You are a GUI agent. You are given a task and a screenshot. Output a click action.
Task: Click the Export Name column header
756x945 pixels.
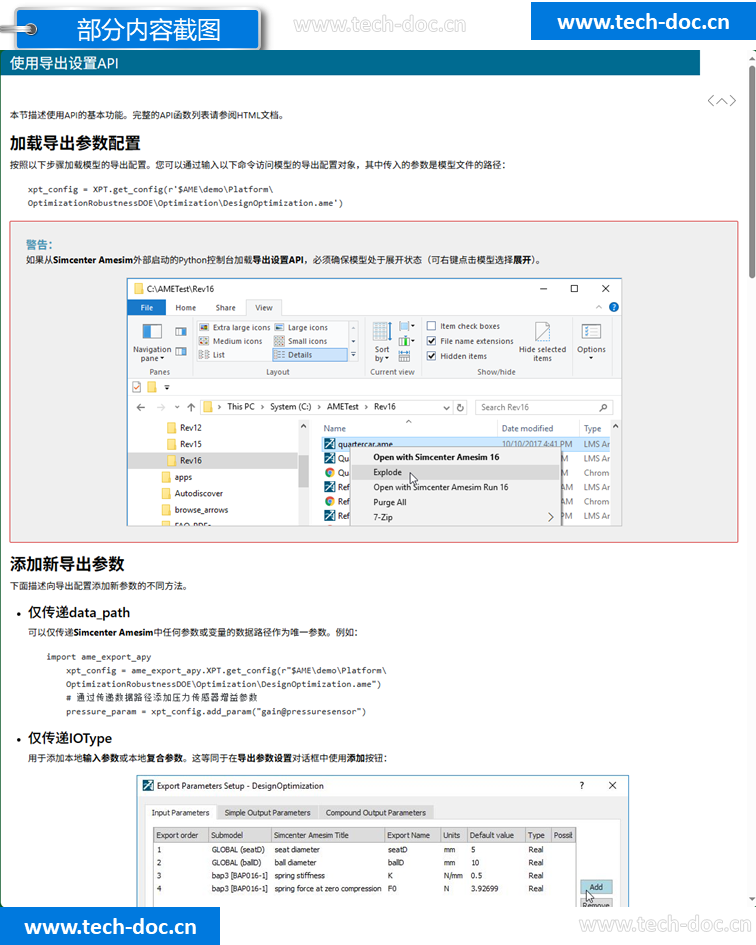point(412,835)
